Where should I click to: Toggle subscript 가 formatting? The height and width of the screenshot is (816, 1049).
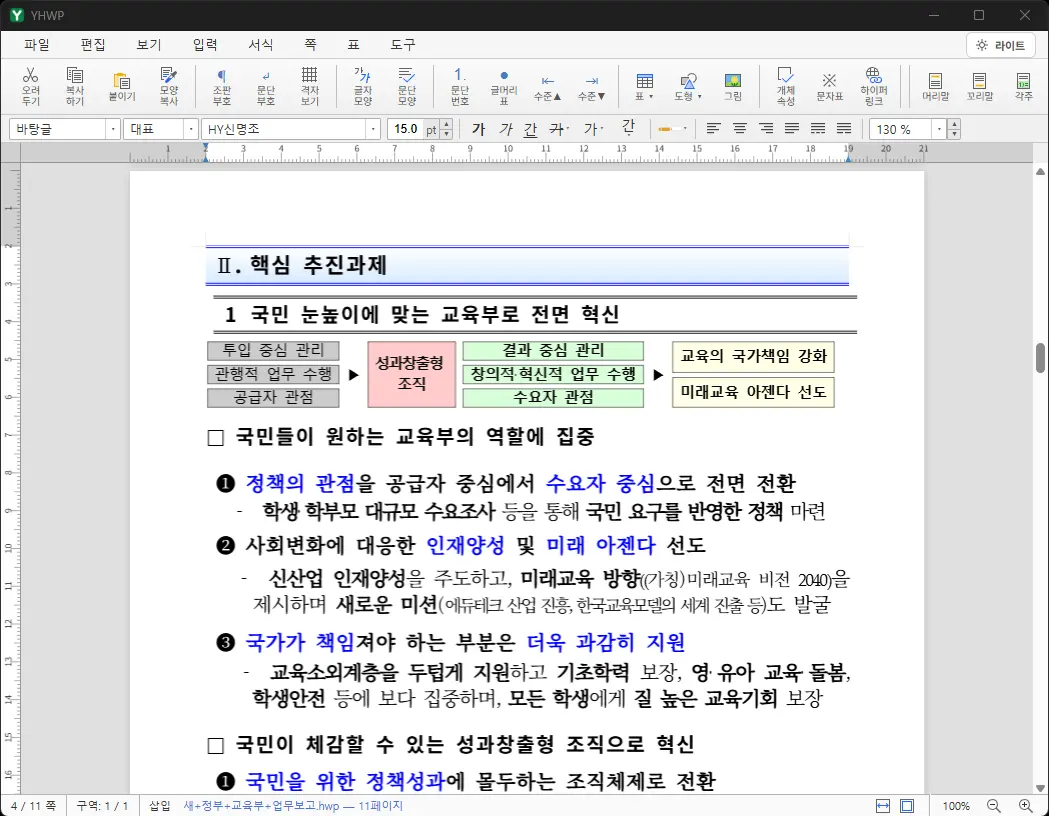pos(628,128)
